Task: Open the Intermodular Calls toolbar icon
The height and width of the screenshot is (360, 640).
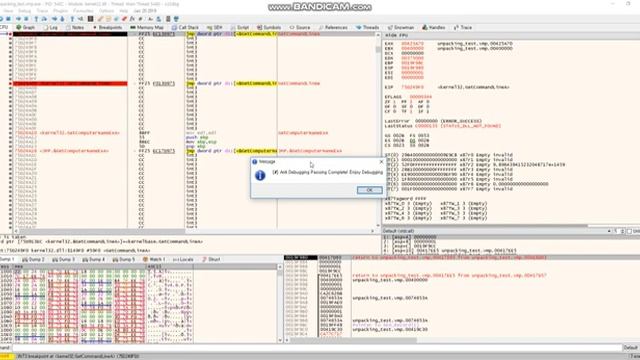Action: 159,19
